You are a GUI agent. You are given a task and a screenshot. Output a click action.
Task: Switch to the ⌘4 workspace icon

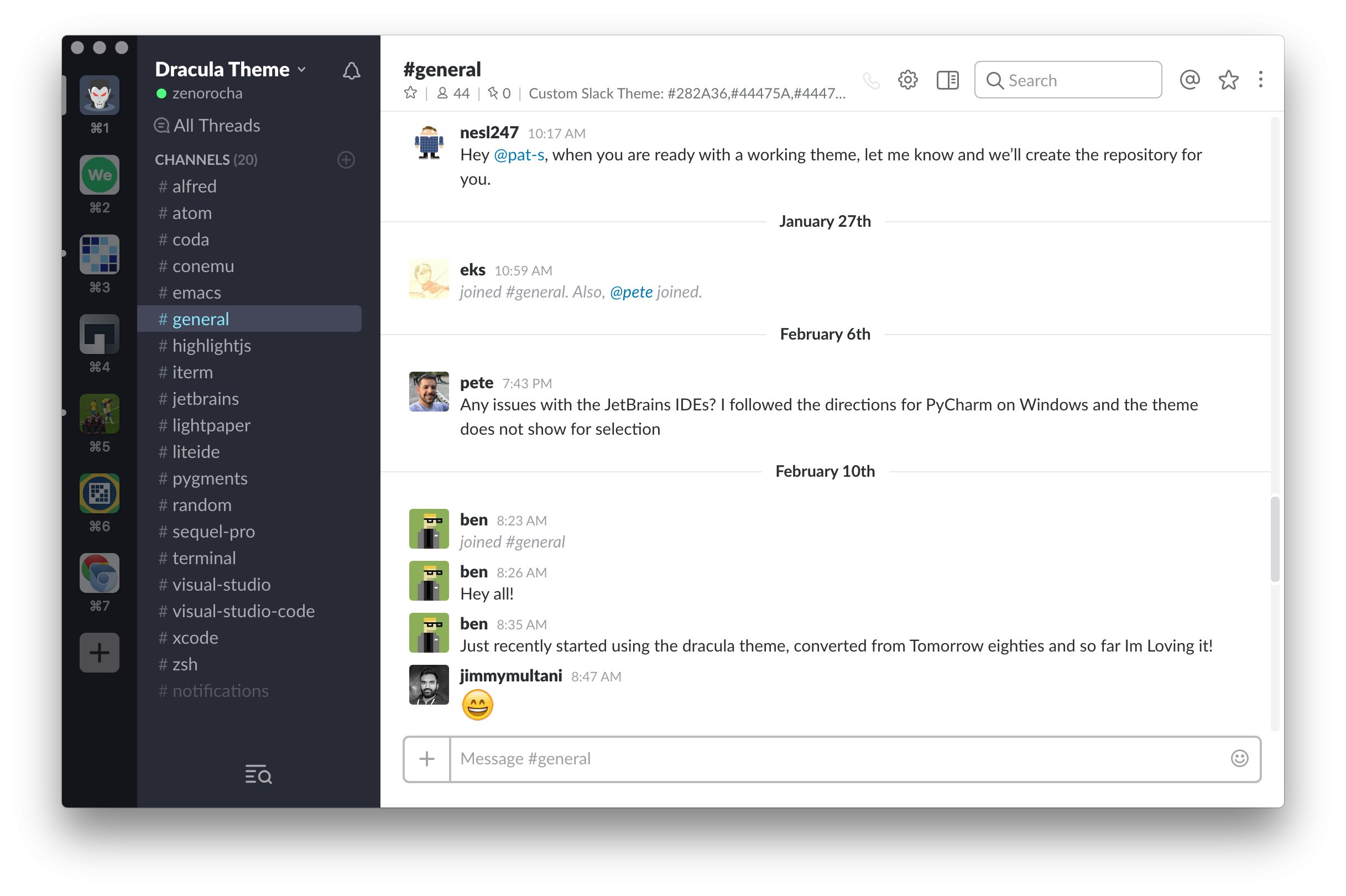click(100, 334)
